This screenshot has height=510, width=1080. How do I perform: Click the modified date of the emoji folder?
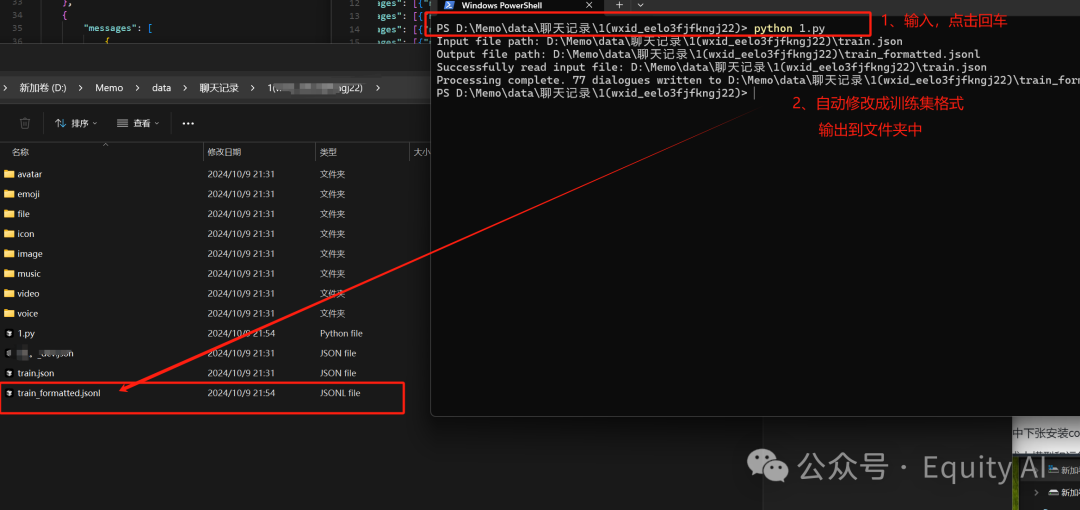point(241,194)
